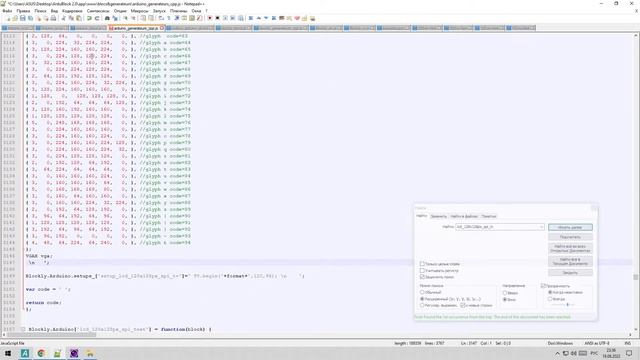
Task: Close the active arduino_generateurs_cpp.js tab
Action: point(162,28)
